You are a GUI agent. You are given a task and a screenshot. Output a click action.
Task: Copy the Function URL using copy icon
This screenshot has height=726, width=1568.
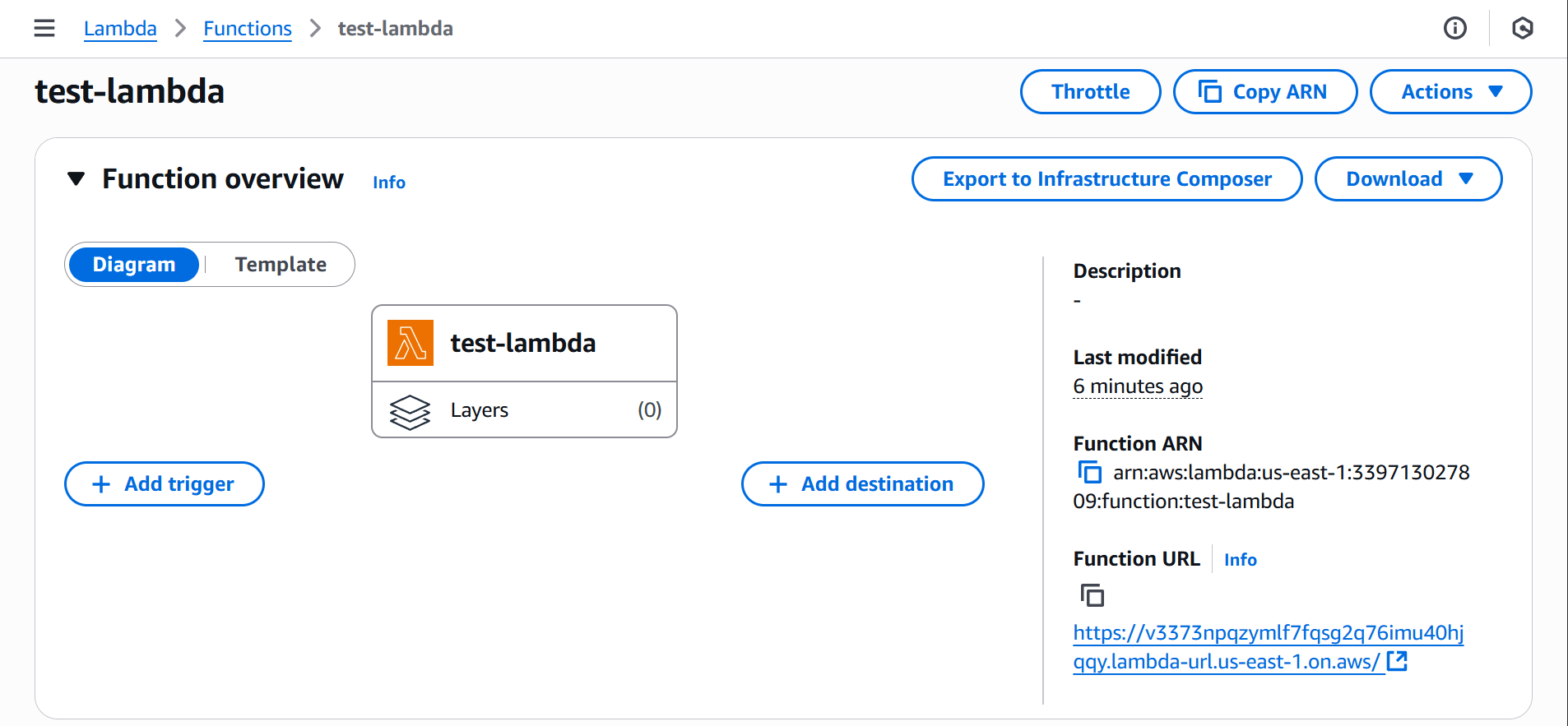1092,594
